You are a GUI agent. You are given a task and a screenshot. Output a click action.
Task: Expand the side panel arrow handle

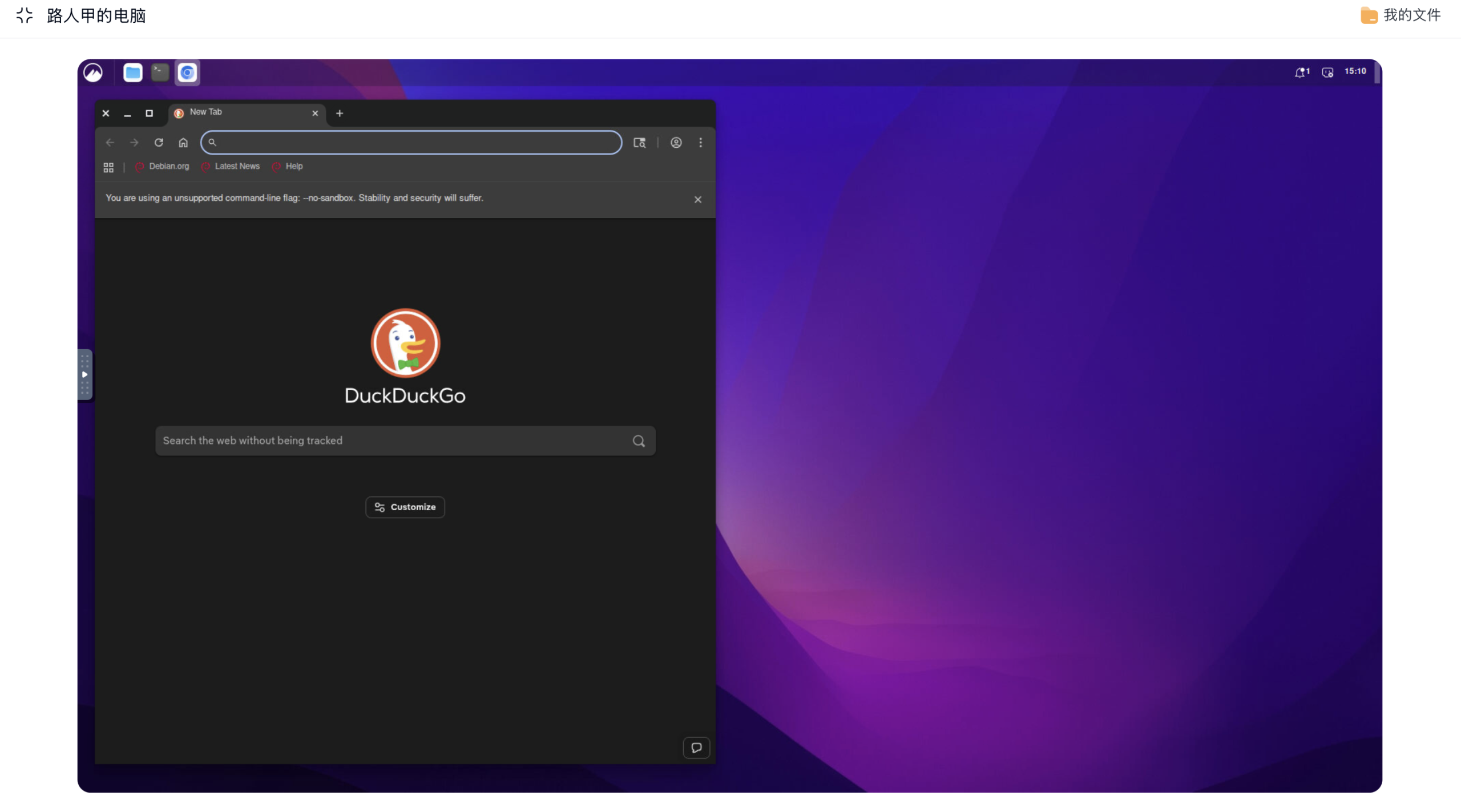84,374
